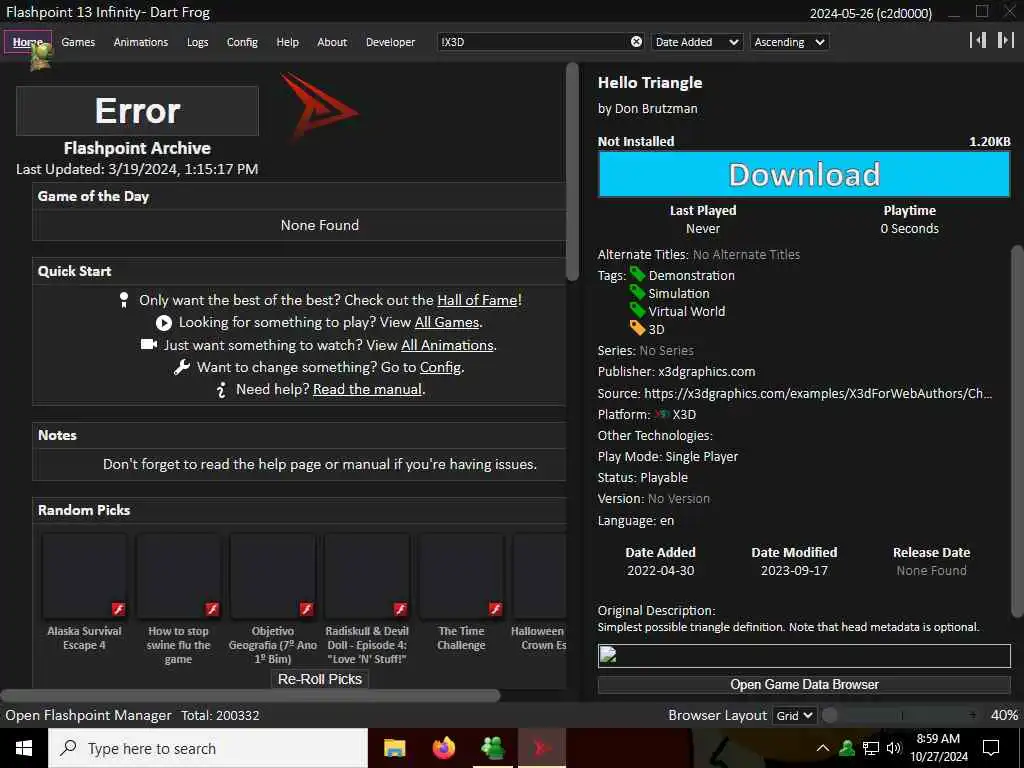Open the Developer tab
Image resolution: width=1024 pixels, height=768 pixels.
pos(391,42)
